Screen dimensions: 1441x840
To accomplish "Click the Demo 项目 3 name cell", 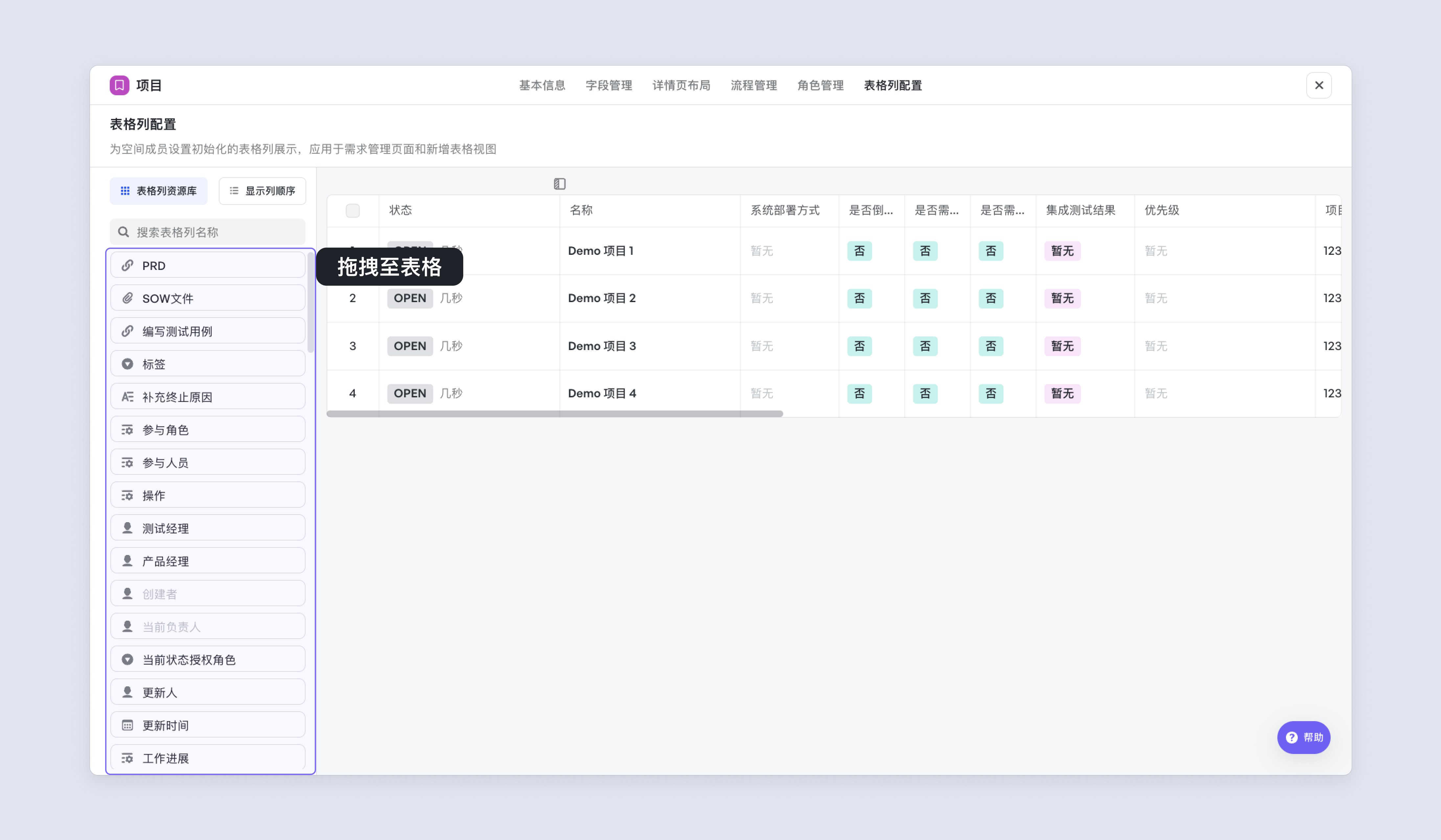I will coord(650,346).
